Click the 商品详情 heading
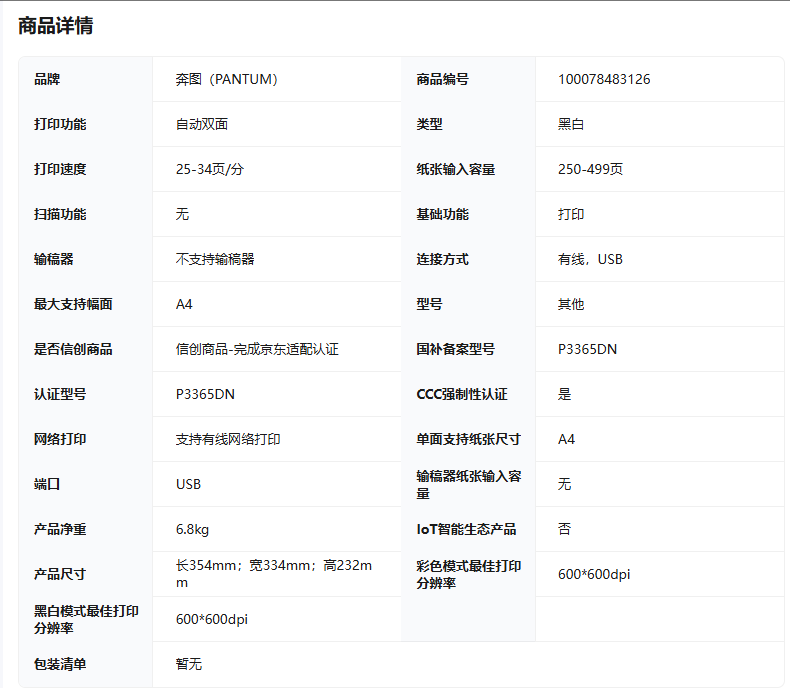Screen dimensions: 790x688 click(x=56, y=26)
